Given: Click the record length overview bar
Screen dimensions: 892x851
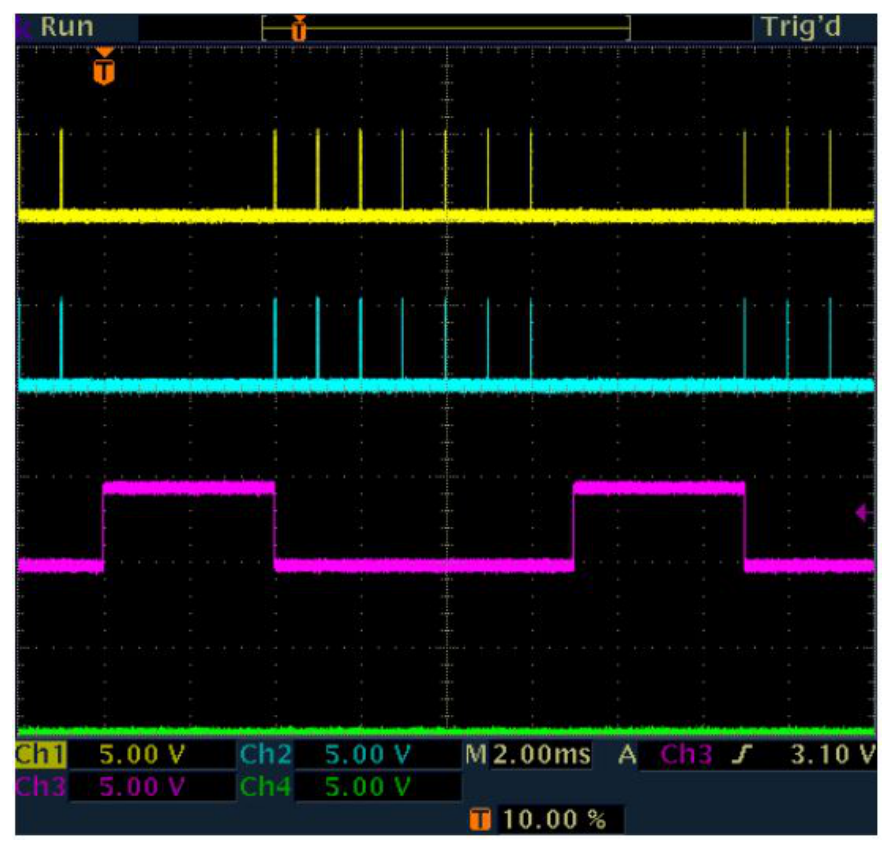Looking at the screenshot, I should (x=446, y=28).
